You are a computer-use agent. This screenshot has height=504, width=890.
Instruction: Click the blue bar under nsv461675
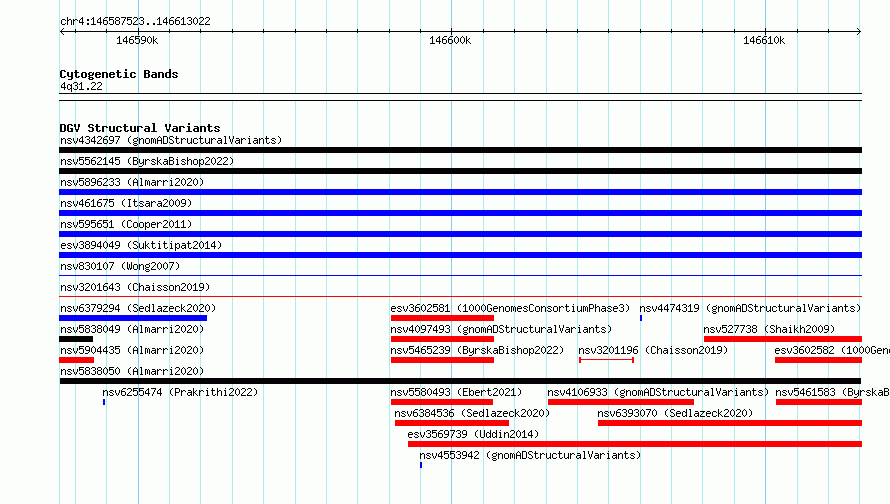pos(460,213)
